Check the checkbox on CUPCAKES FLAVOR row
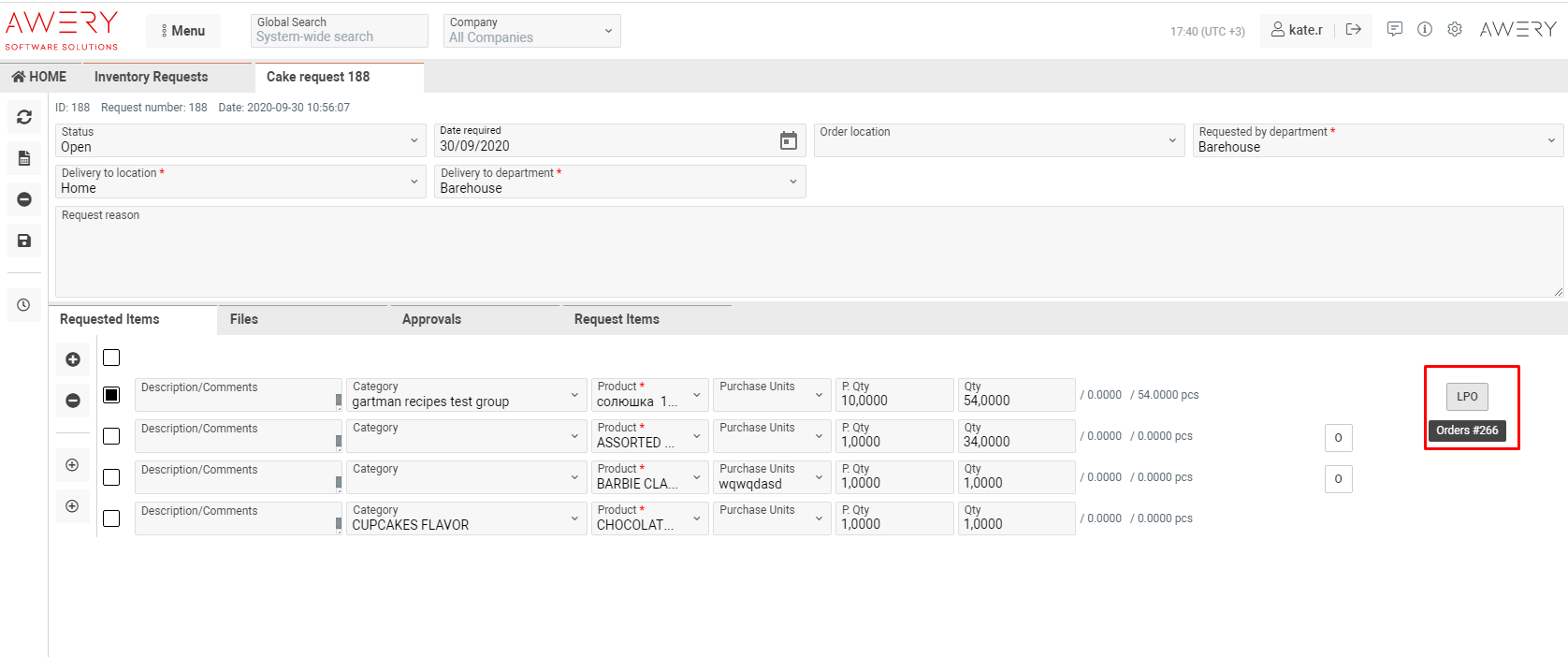The image size is (1568, 657). 111,518
